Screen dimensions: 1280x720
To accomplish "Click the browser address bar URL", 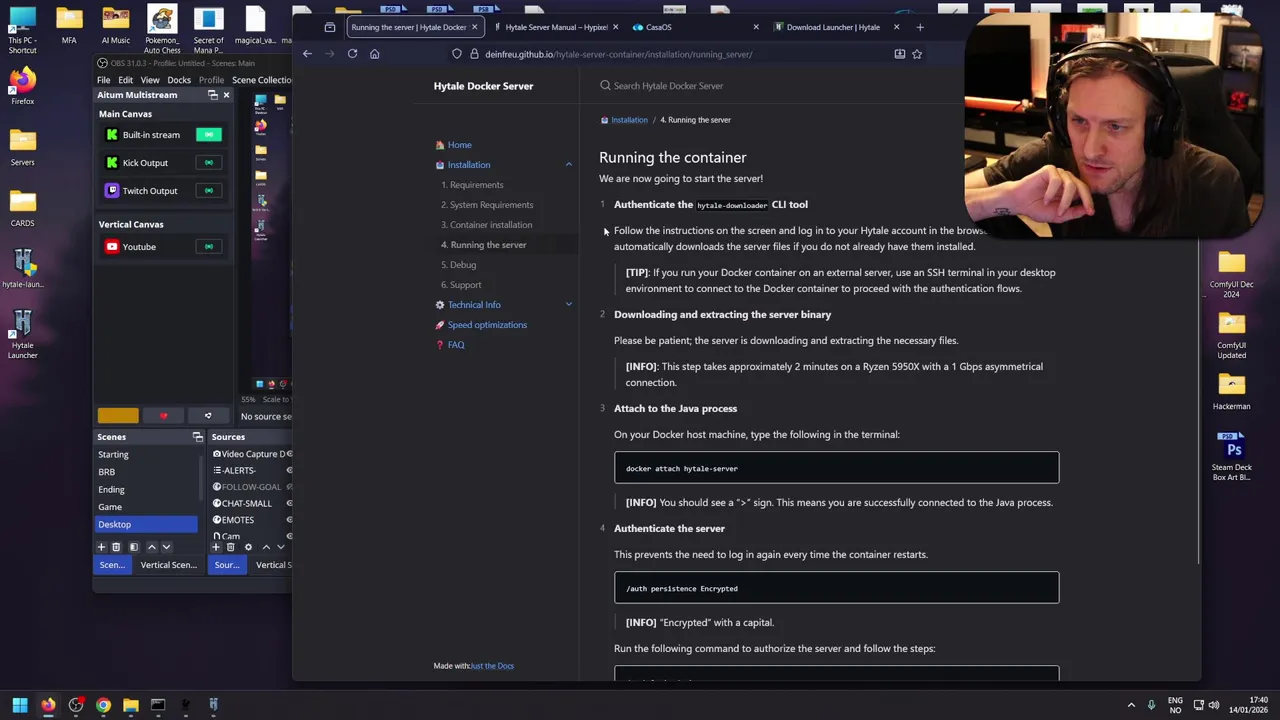I will click(x=619, y=54).
